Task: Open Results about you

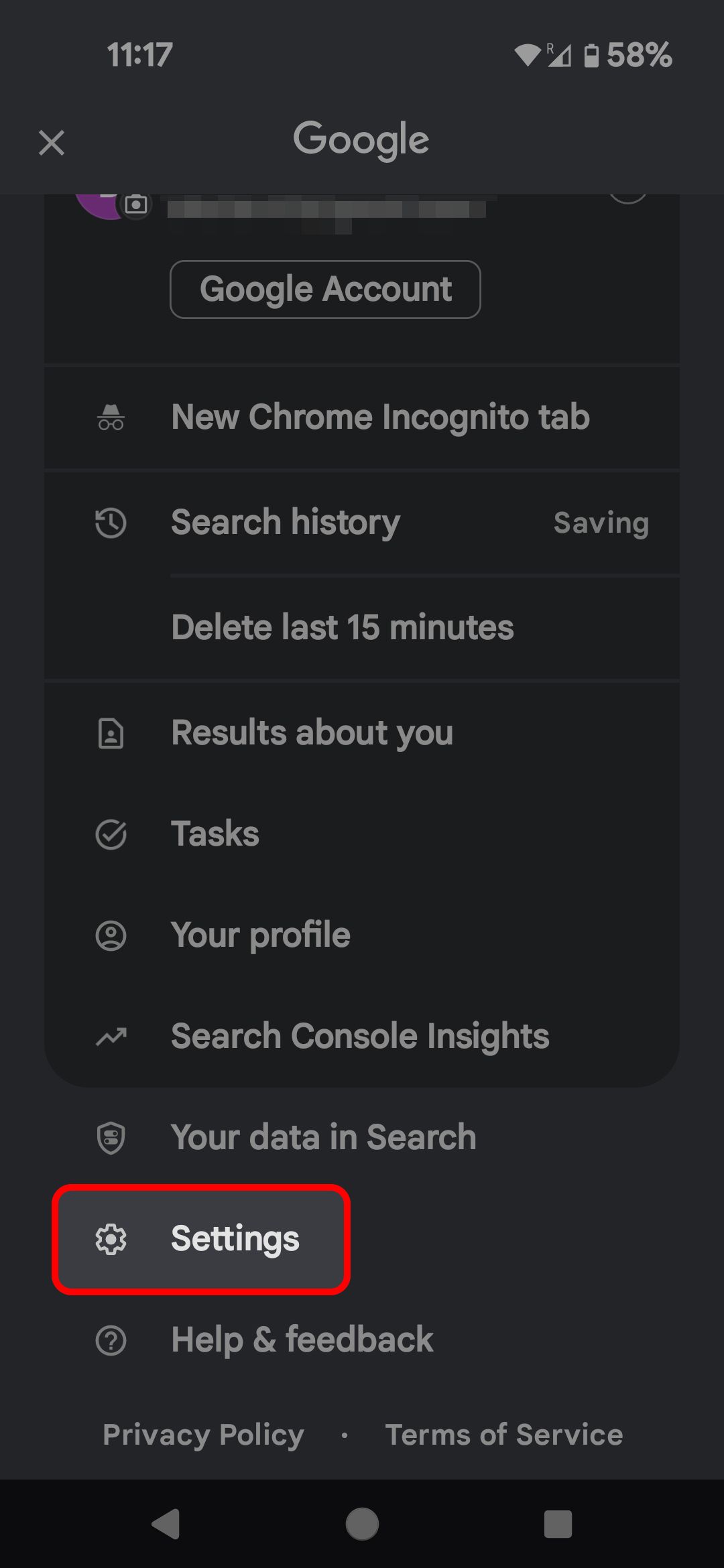Action: (312, 733)
